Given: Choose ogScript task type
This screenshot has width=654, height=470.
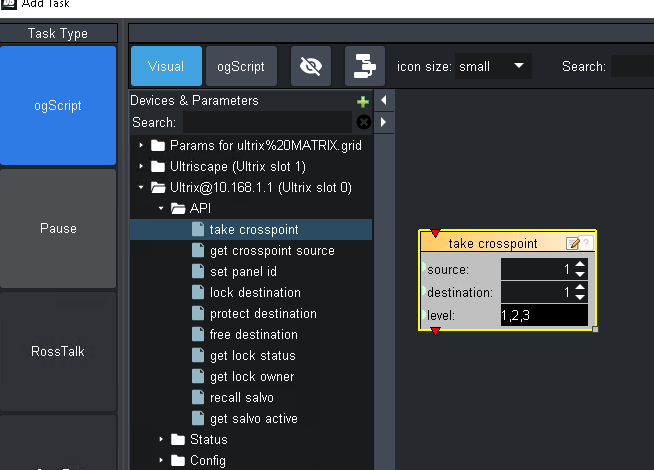Looking at the screenshot, I should click(58, 106).
